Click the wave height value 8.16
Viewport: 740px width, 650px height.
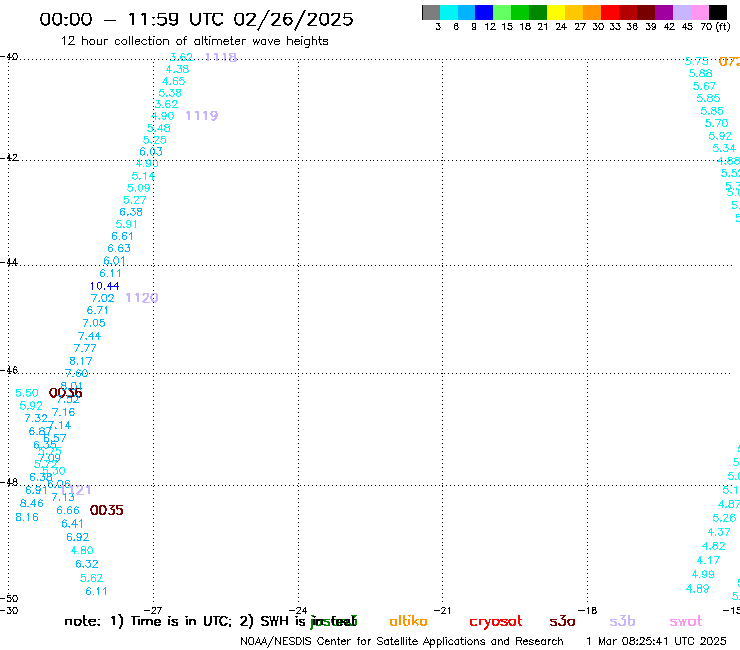coord(27,517)
